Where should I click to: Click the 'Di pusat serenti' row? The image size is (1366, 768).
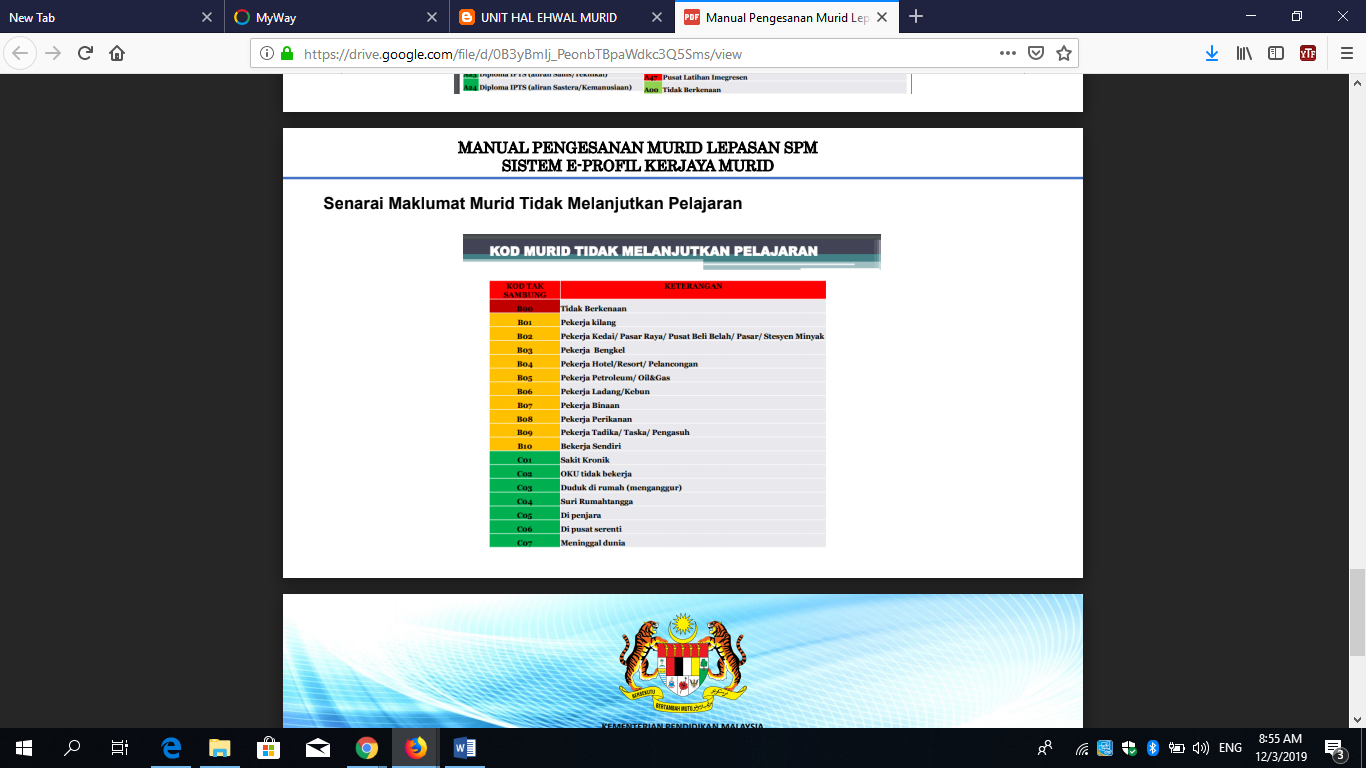click(658, 529)
